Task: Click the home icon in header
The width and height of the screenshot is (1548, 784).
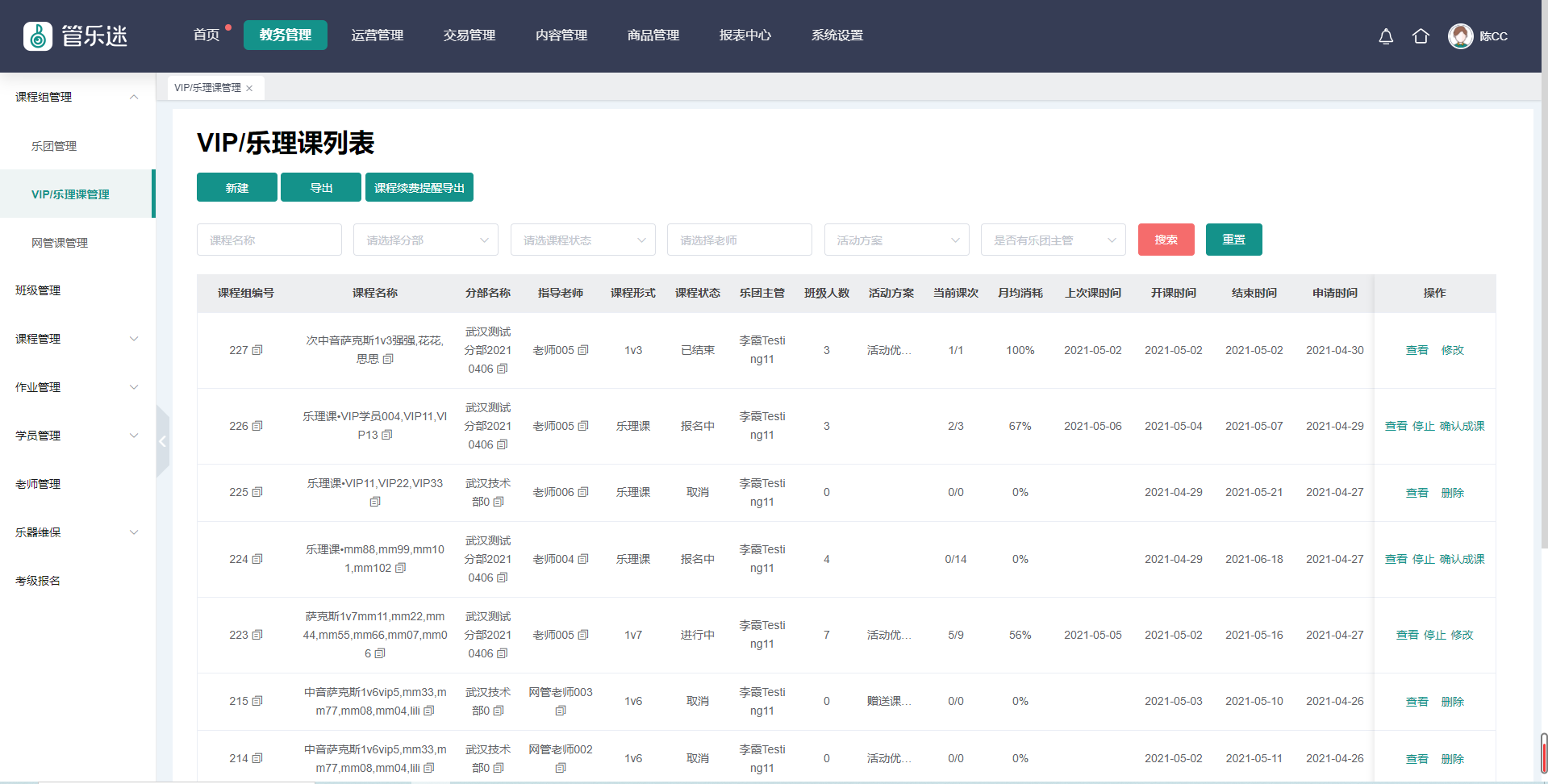Action: click(1421, 36)
